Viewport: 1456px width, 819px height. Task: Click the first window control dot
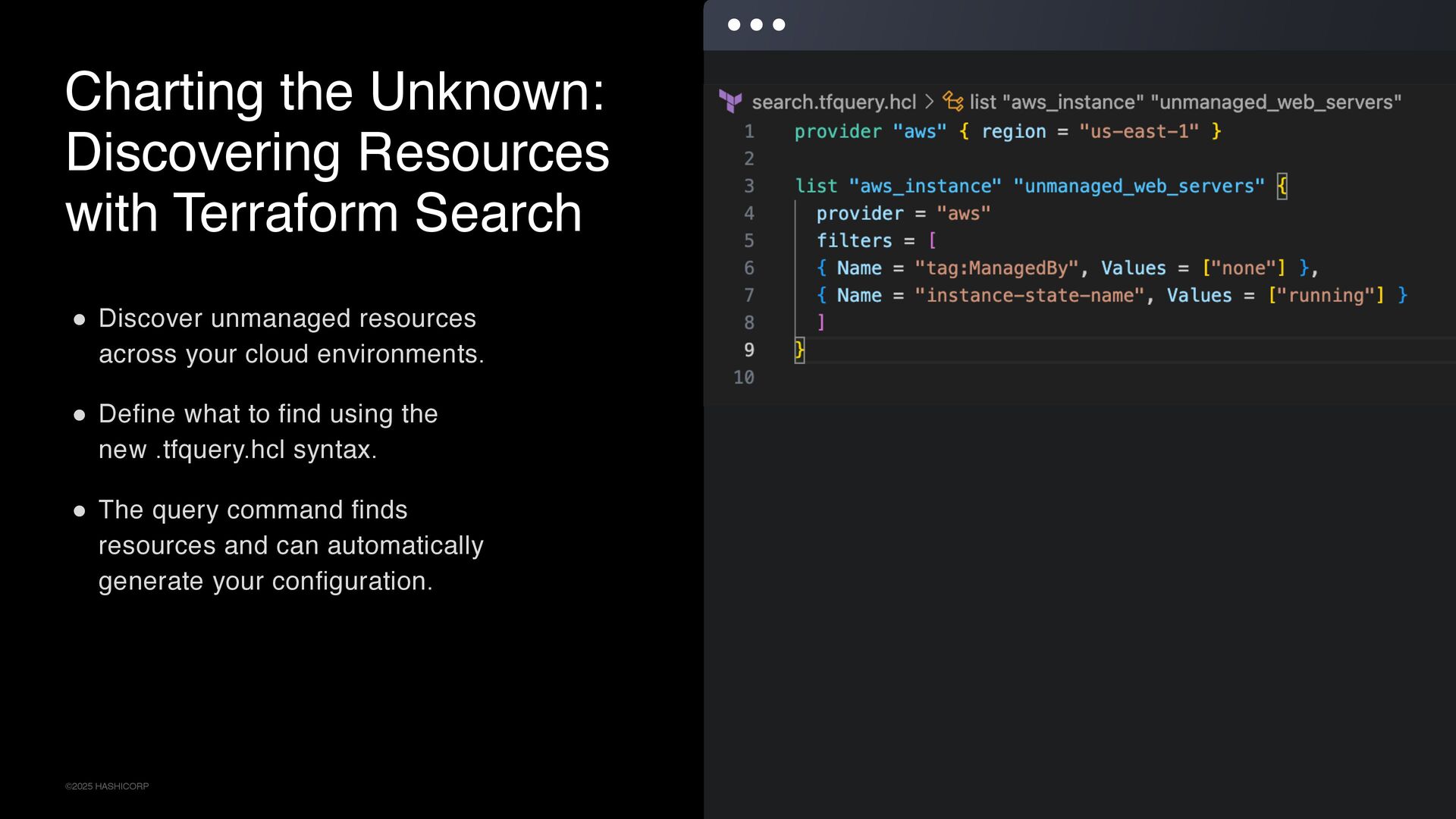(x=734, y=25)
